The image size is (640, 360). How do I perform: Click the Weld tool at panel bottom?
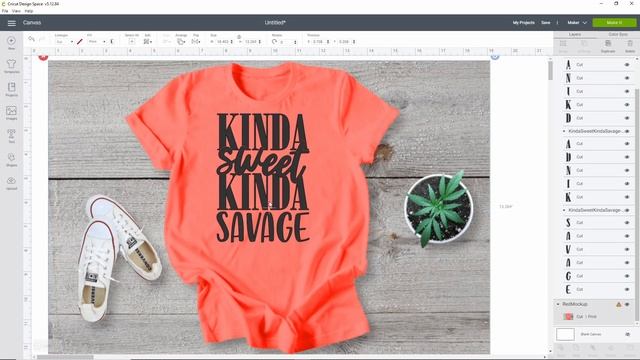[576, 348]
